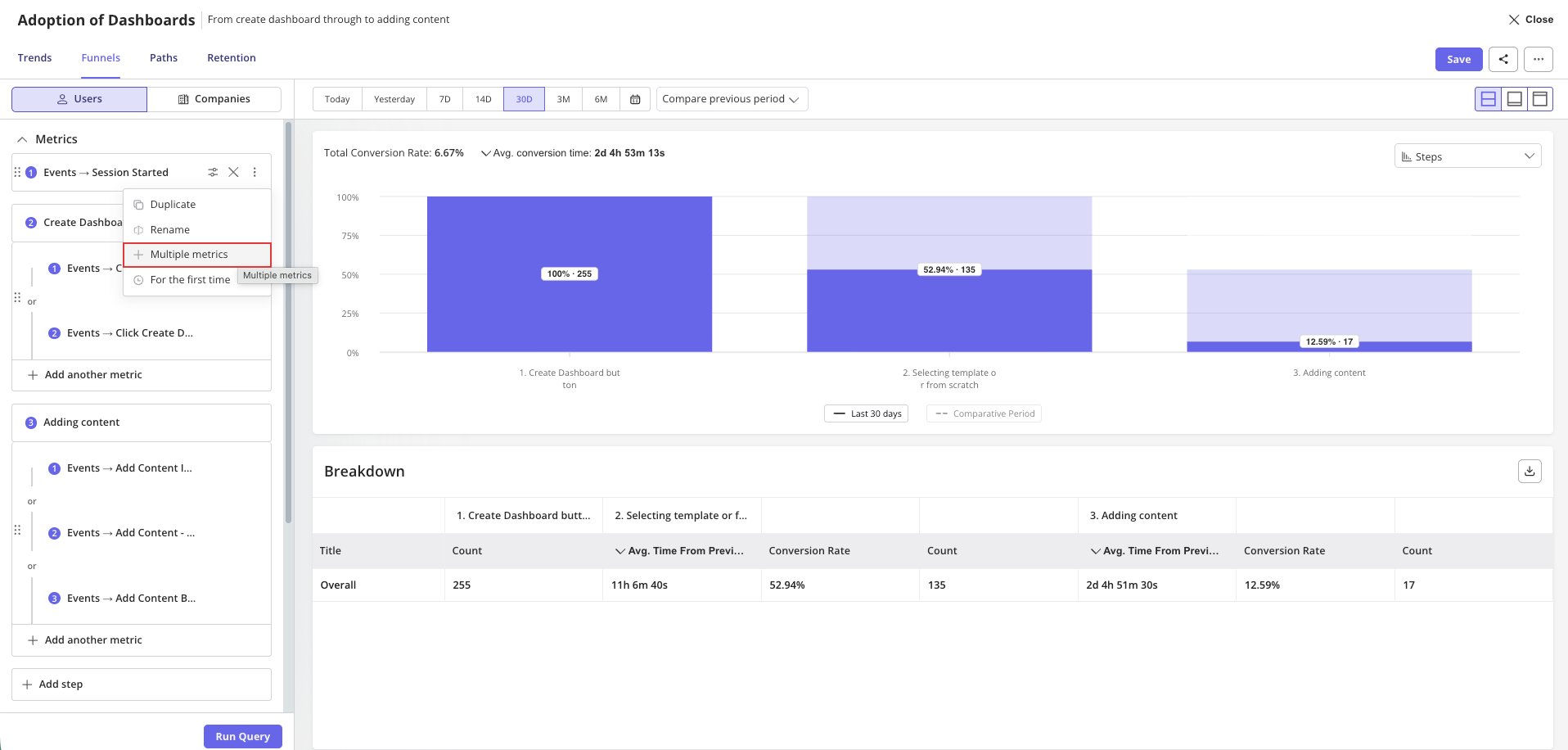Toggle the Last 30 days legend item
1568x750 pixels.
coord(867,413)
